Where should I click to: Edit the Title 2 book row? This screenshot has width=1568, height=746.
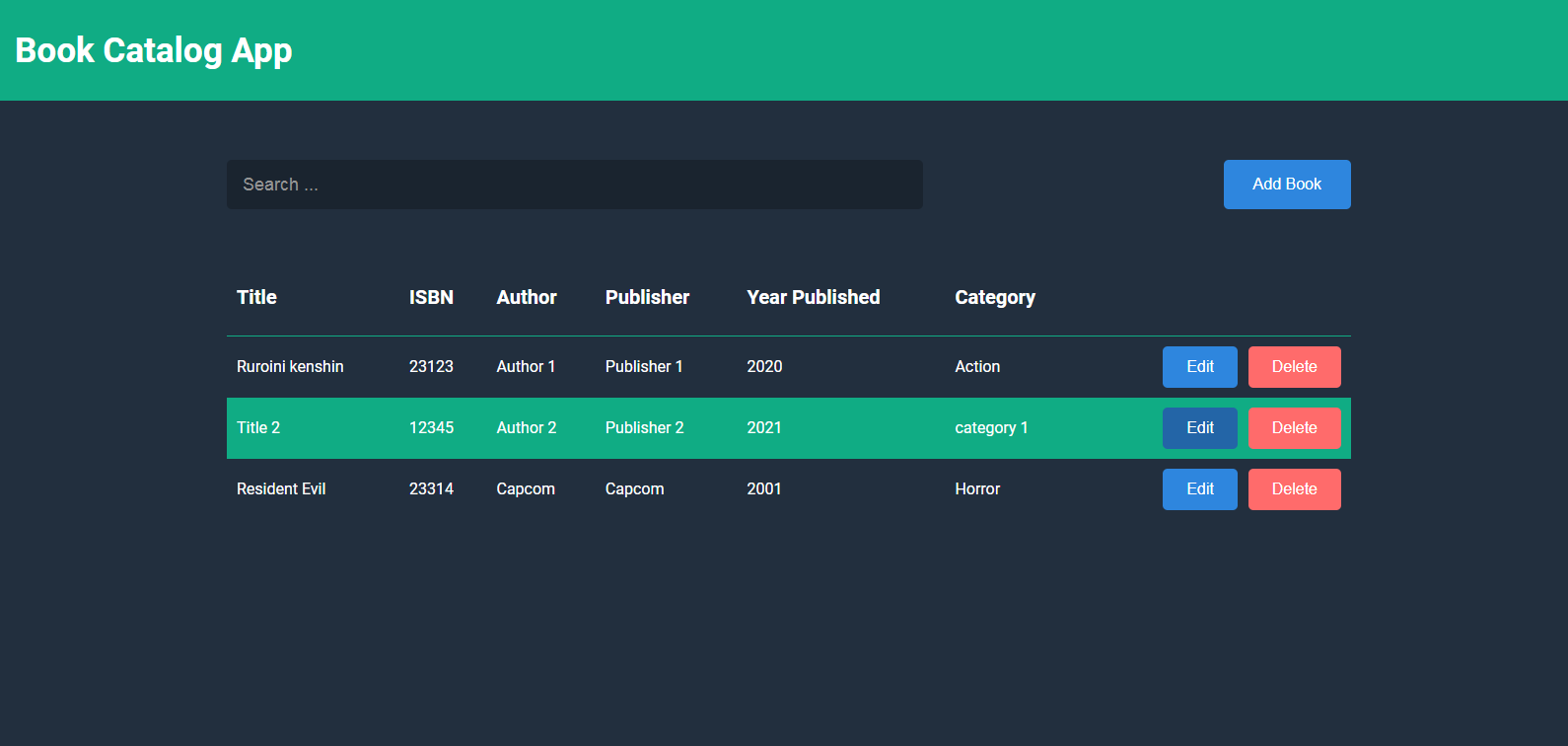point(1199,428)
